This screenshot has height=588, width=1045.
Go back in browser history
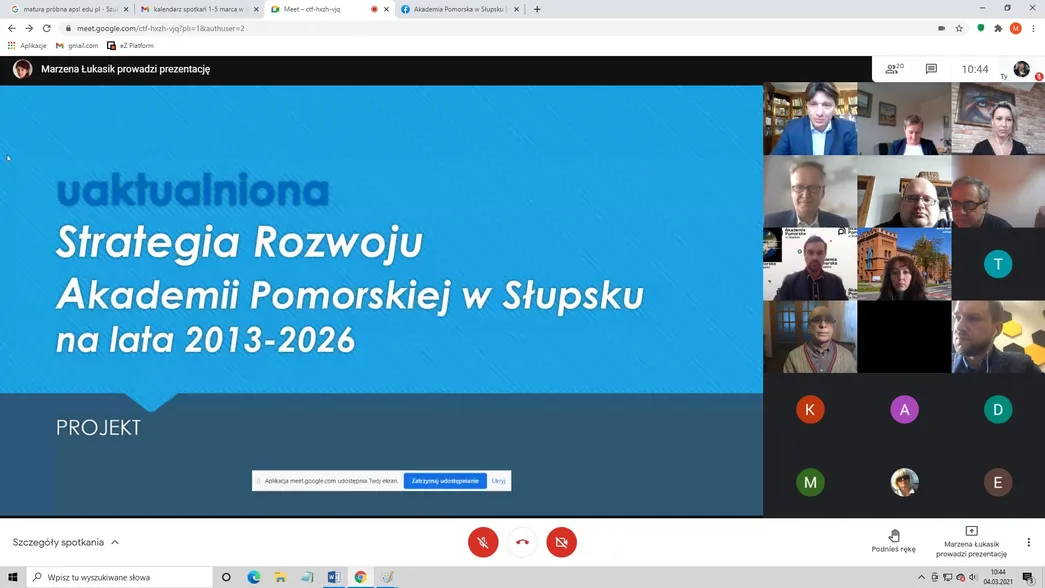11,28
